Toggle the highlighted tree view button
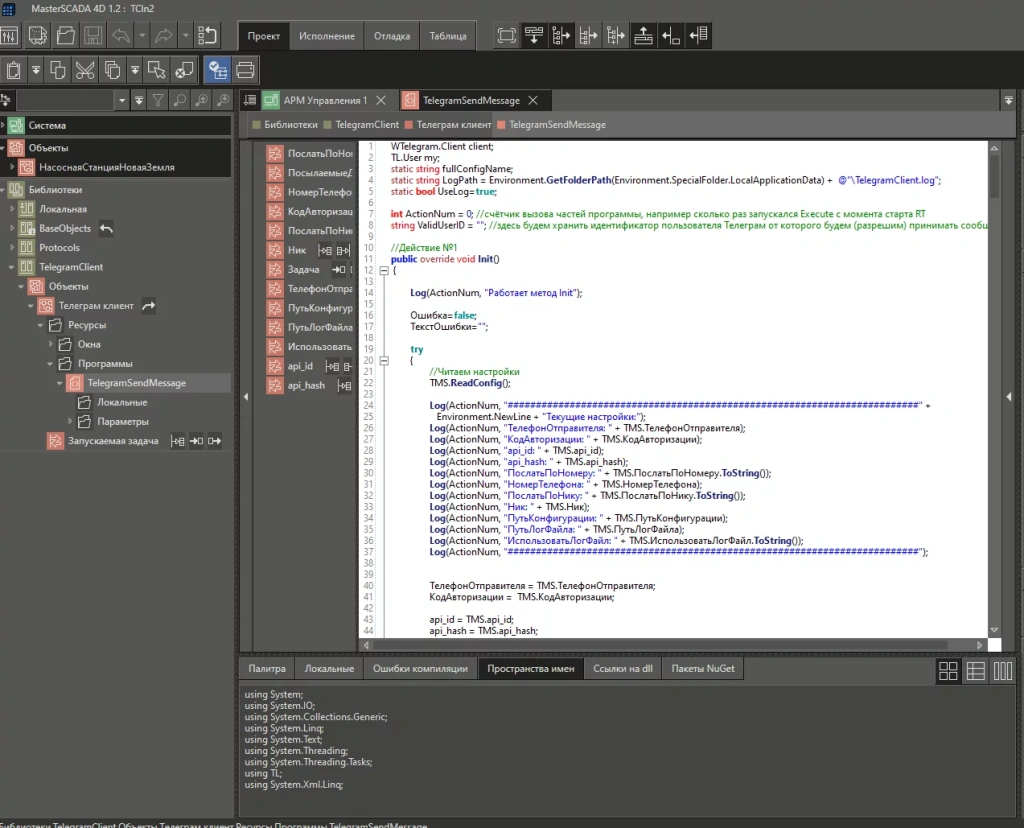This screenshot has width=1024, height=828. 217,70
